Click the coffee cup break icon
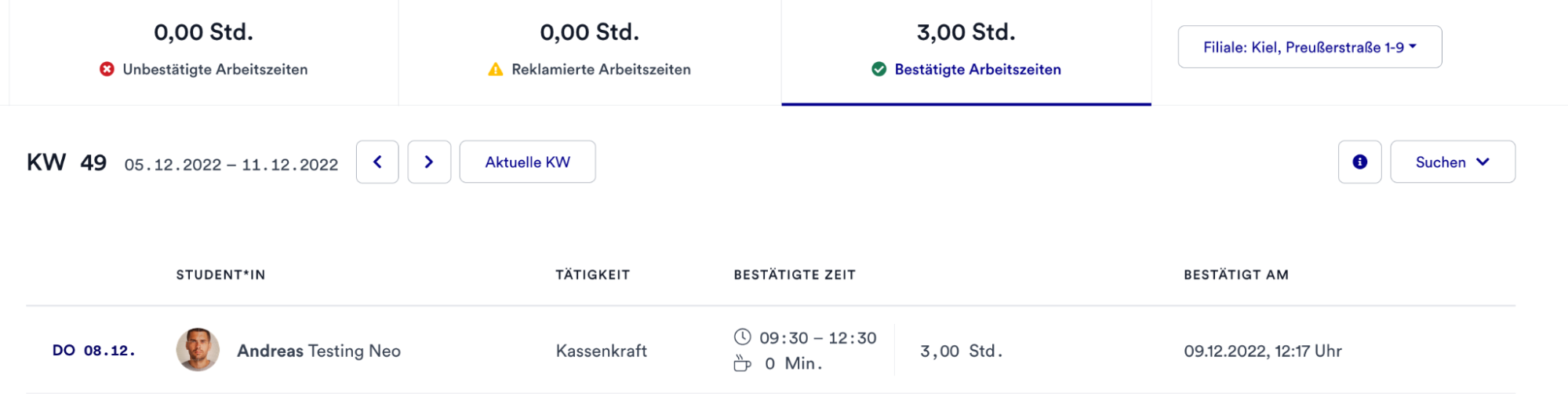 (742, 363)
